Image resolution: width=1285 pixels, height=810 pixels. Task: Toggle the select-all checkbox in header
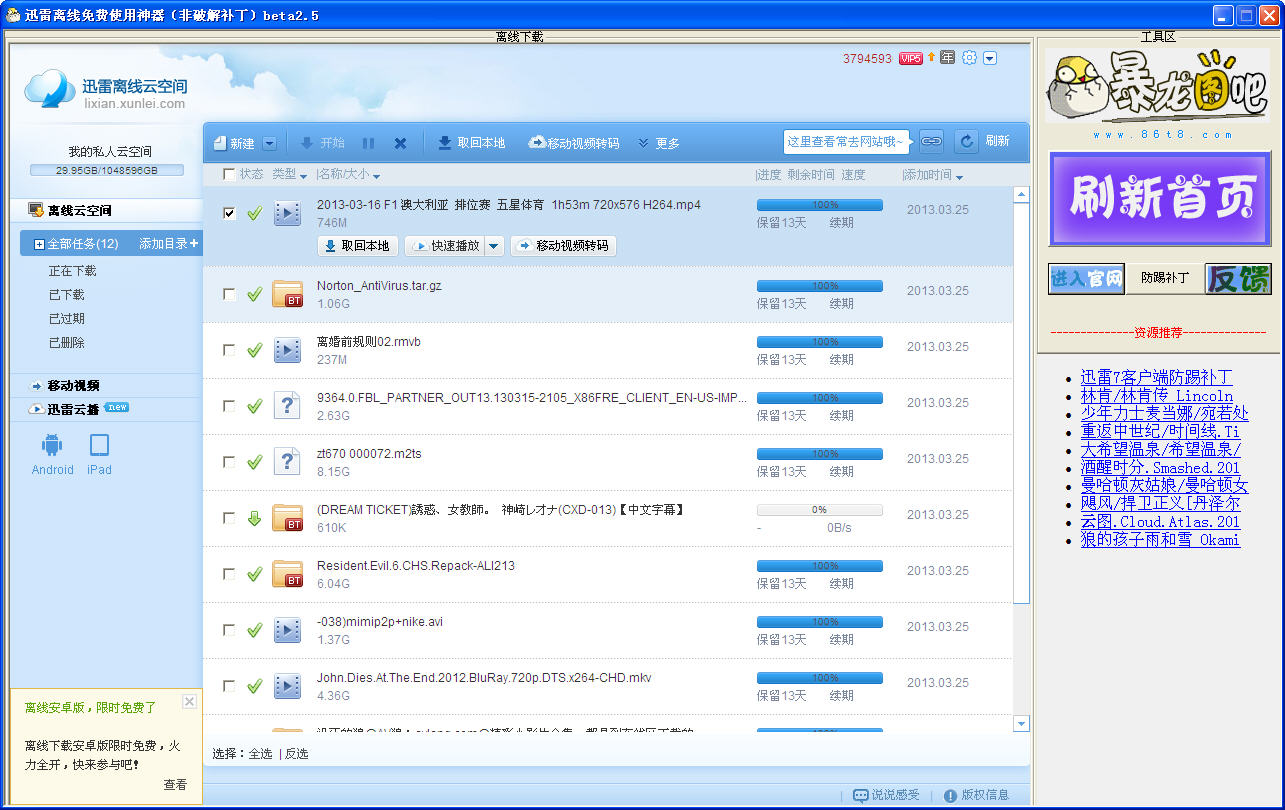coord(229,174)
